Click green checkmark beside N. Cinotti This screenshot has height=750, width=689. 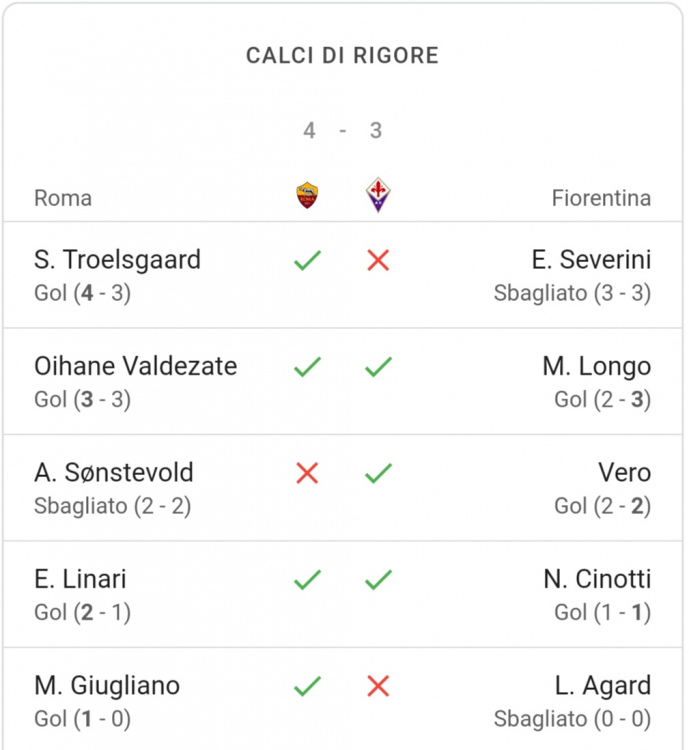click(378, 580)
